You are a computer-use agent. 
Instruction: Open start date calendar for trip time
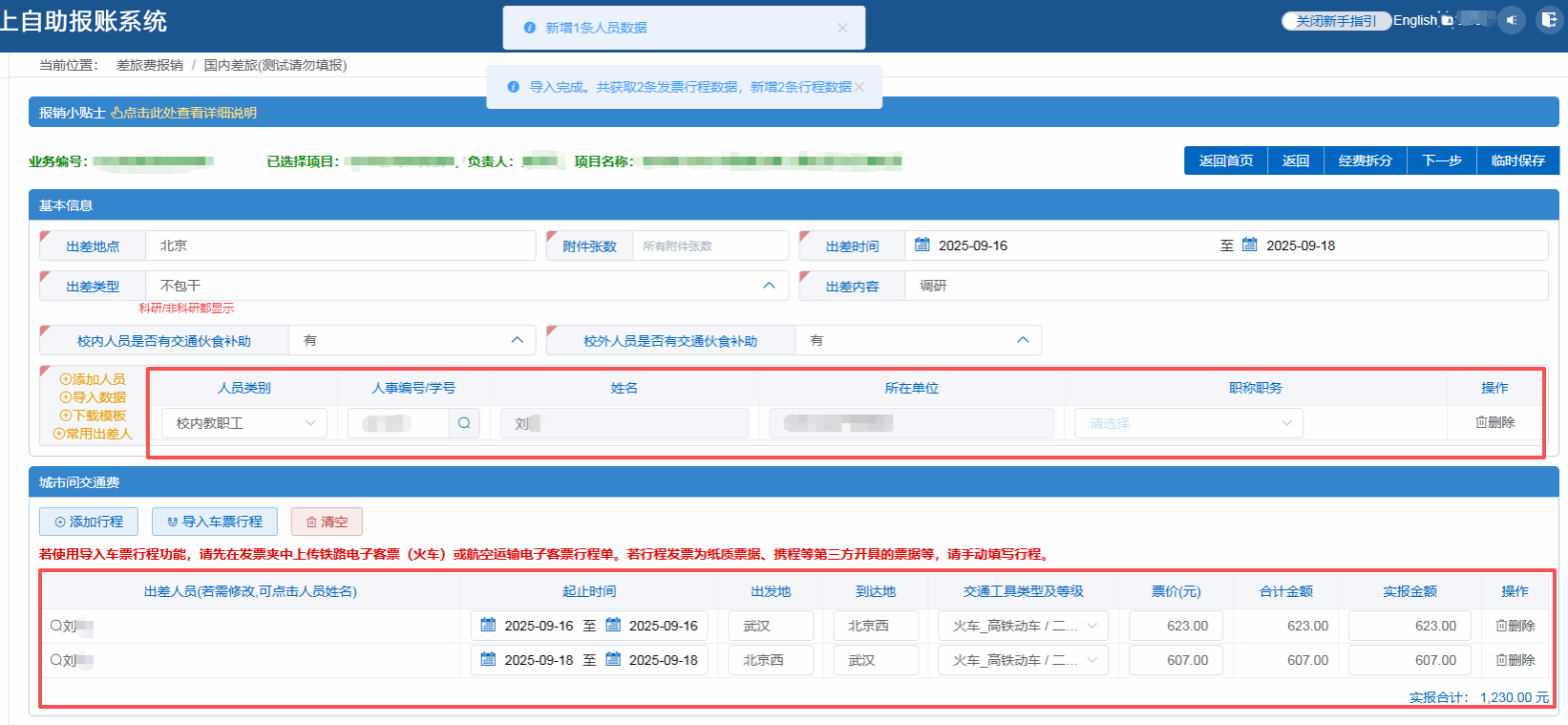pos(922,245)
